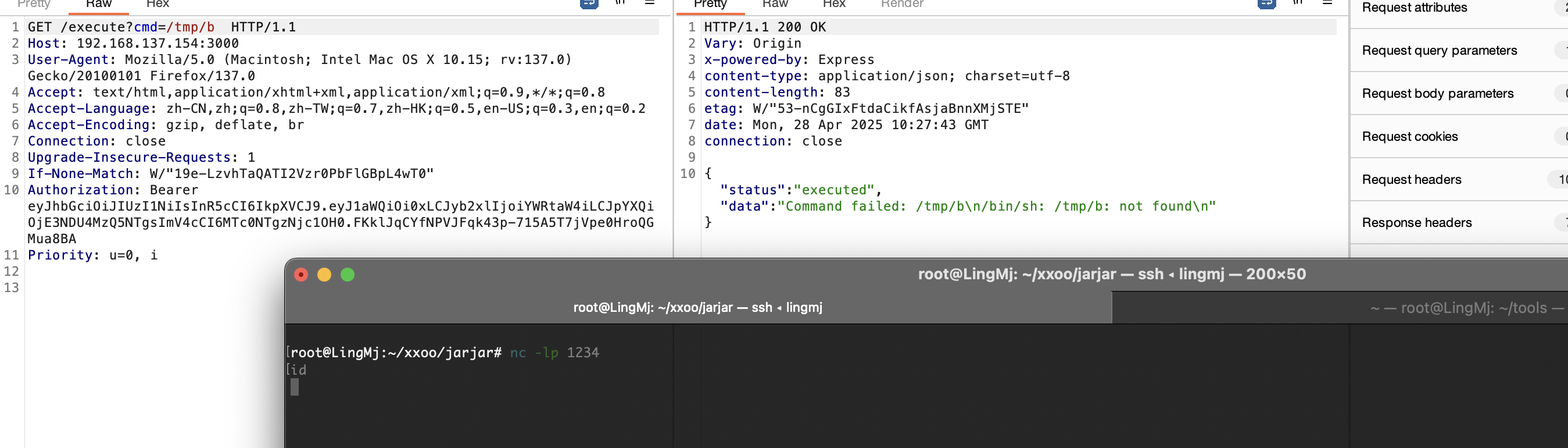Click the content-type: application/json header
1568x448 pixels.
(x=887, y=76)
